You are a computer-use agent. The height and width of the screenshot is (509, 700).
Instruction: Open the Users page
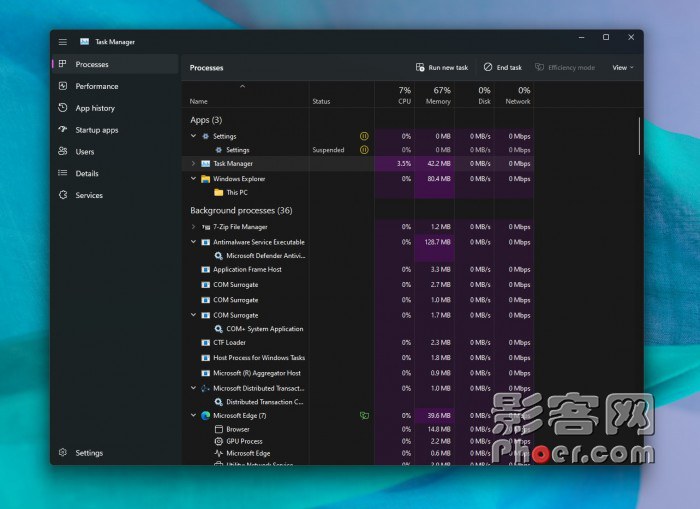116,152
